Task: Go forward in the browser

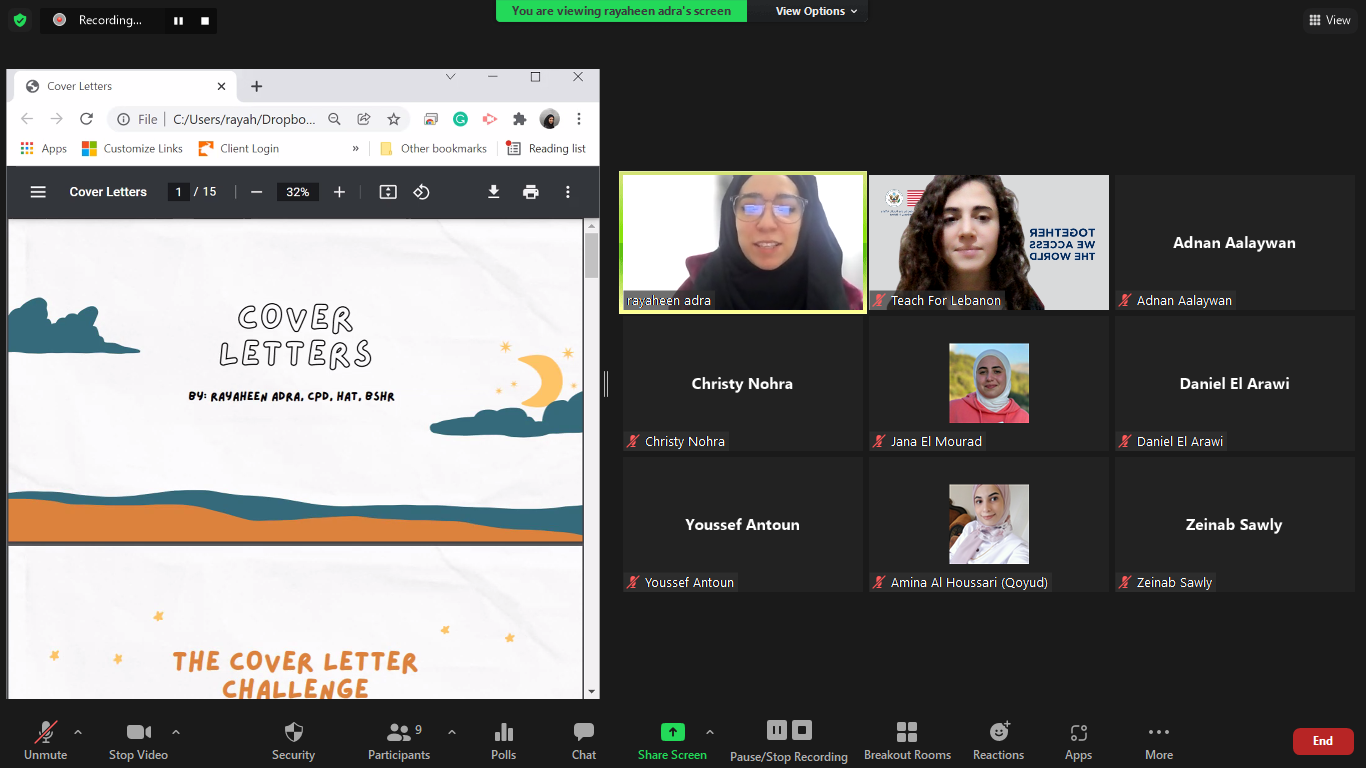Action: pos(57,119)
